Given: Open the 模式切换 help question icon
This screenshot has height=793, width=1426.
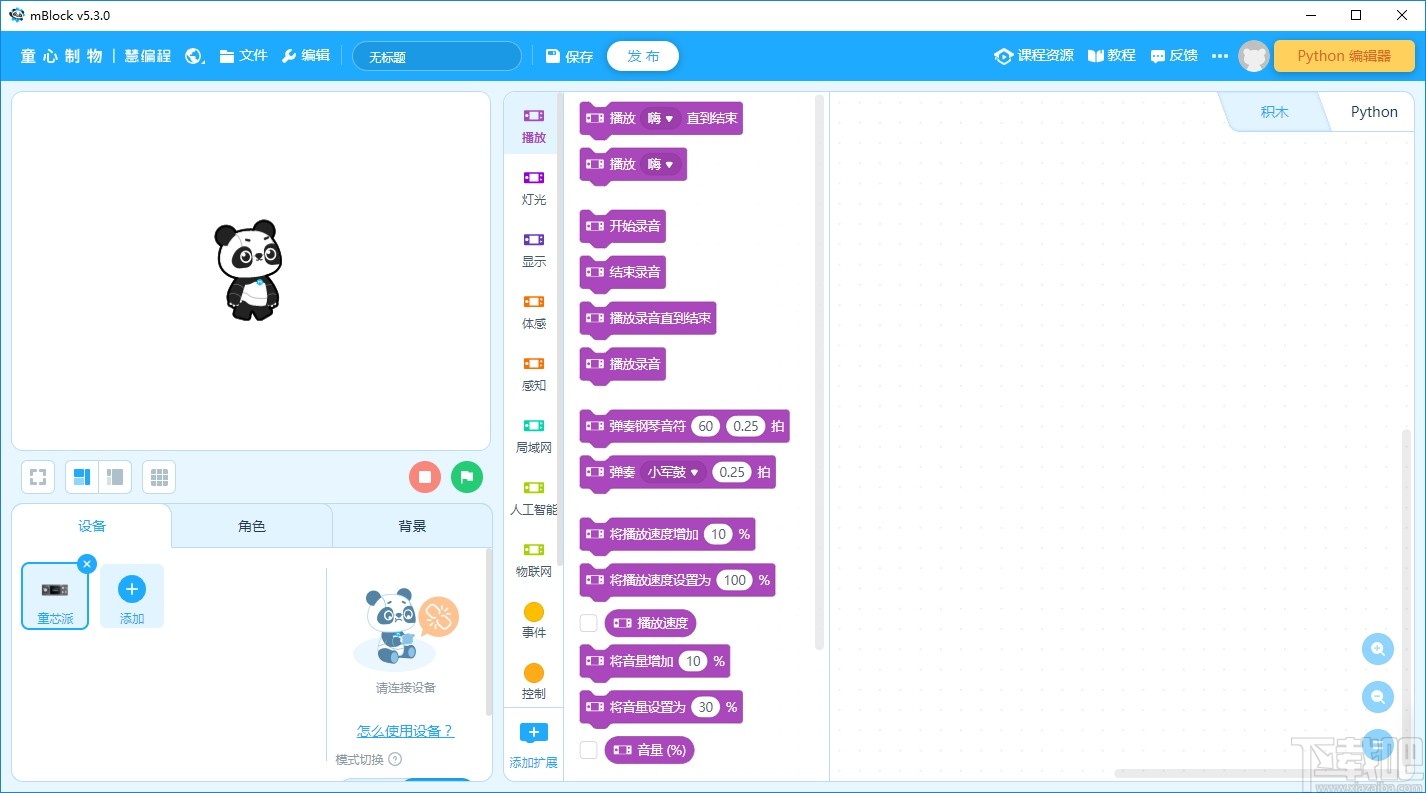Looking at the screenshot, I should pos(394,759).
